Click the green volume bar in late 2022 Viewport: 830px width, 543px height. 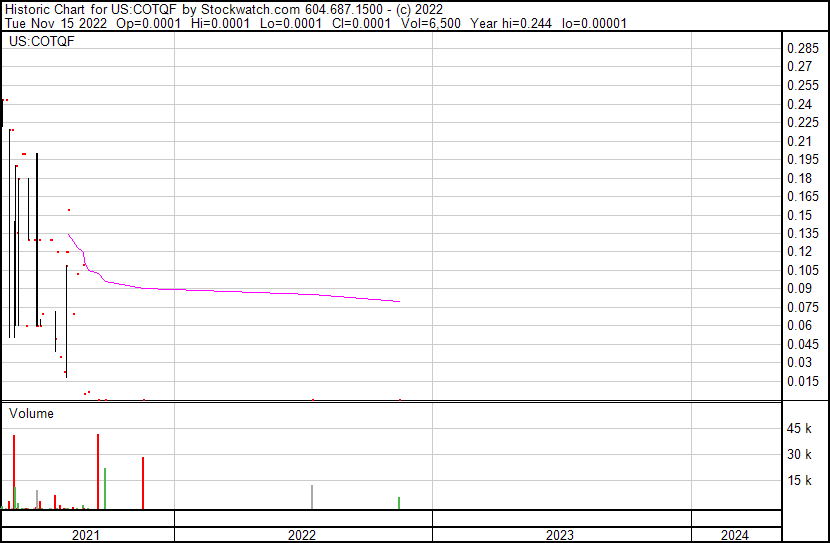pyautogui.click(x=399, y=503)
